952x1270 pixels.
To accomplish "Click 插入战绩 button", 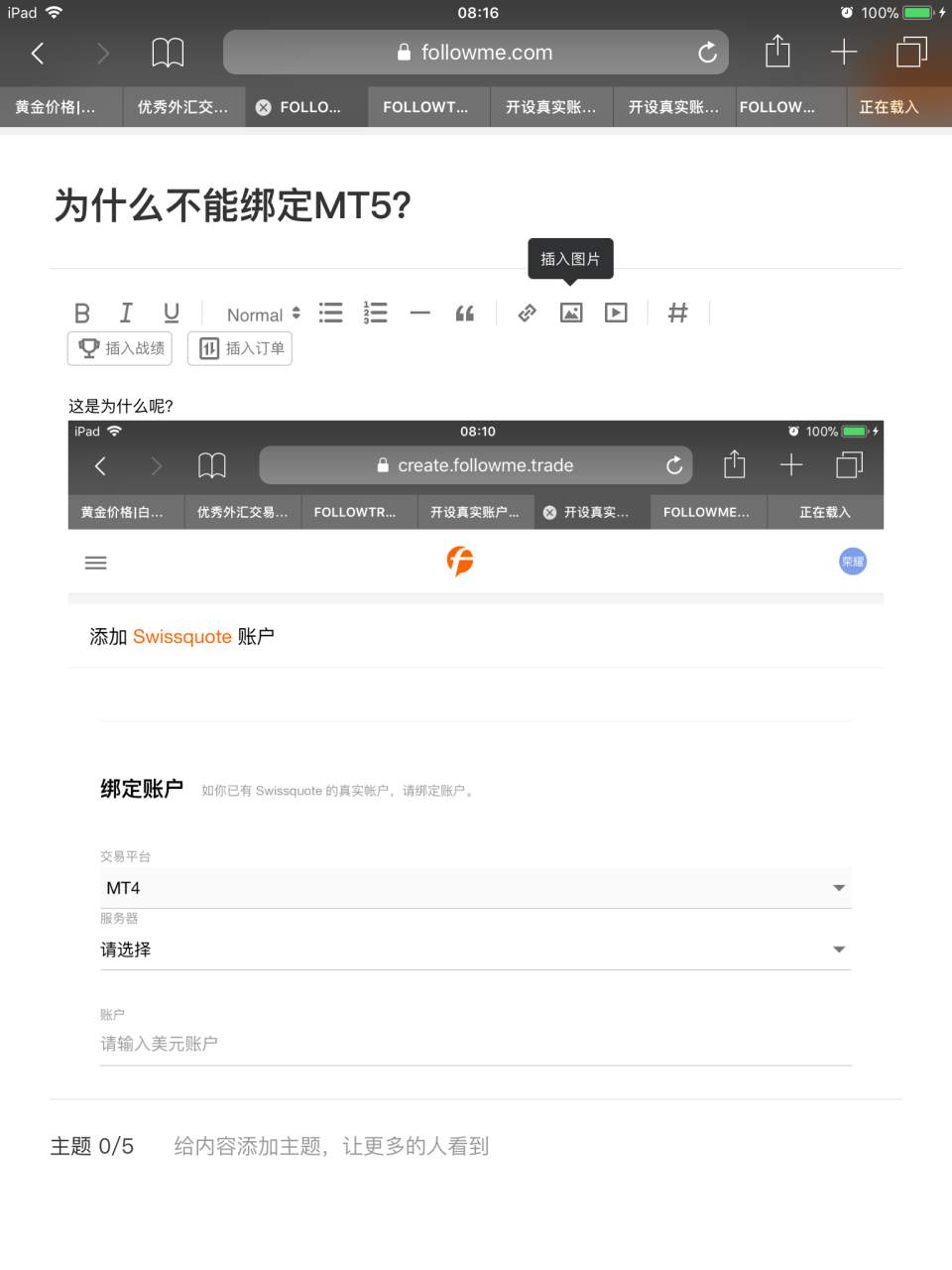I will [120, 348].
